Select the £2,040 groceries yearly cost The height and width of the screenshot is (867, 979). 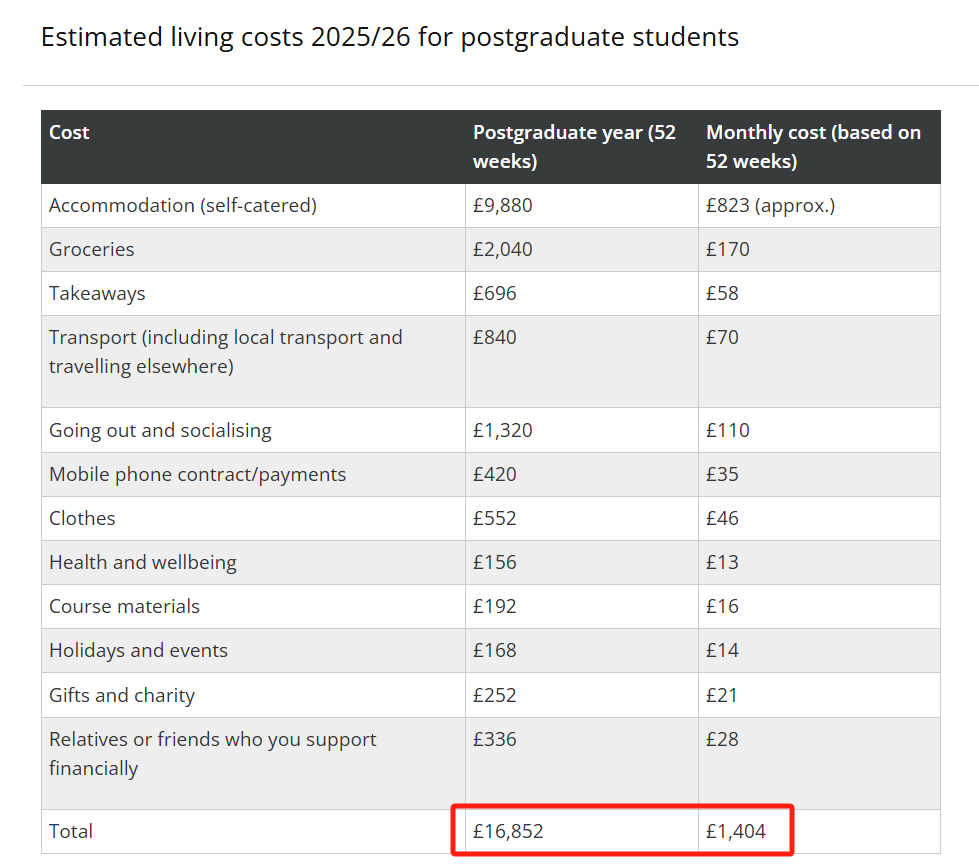[503, 249]
